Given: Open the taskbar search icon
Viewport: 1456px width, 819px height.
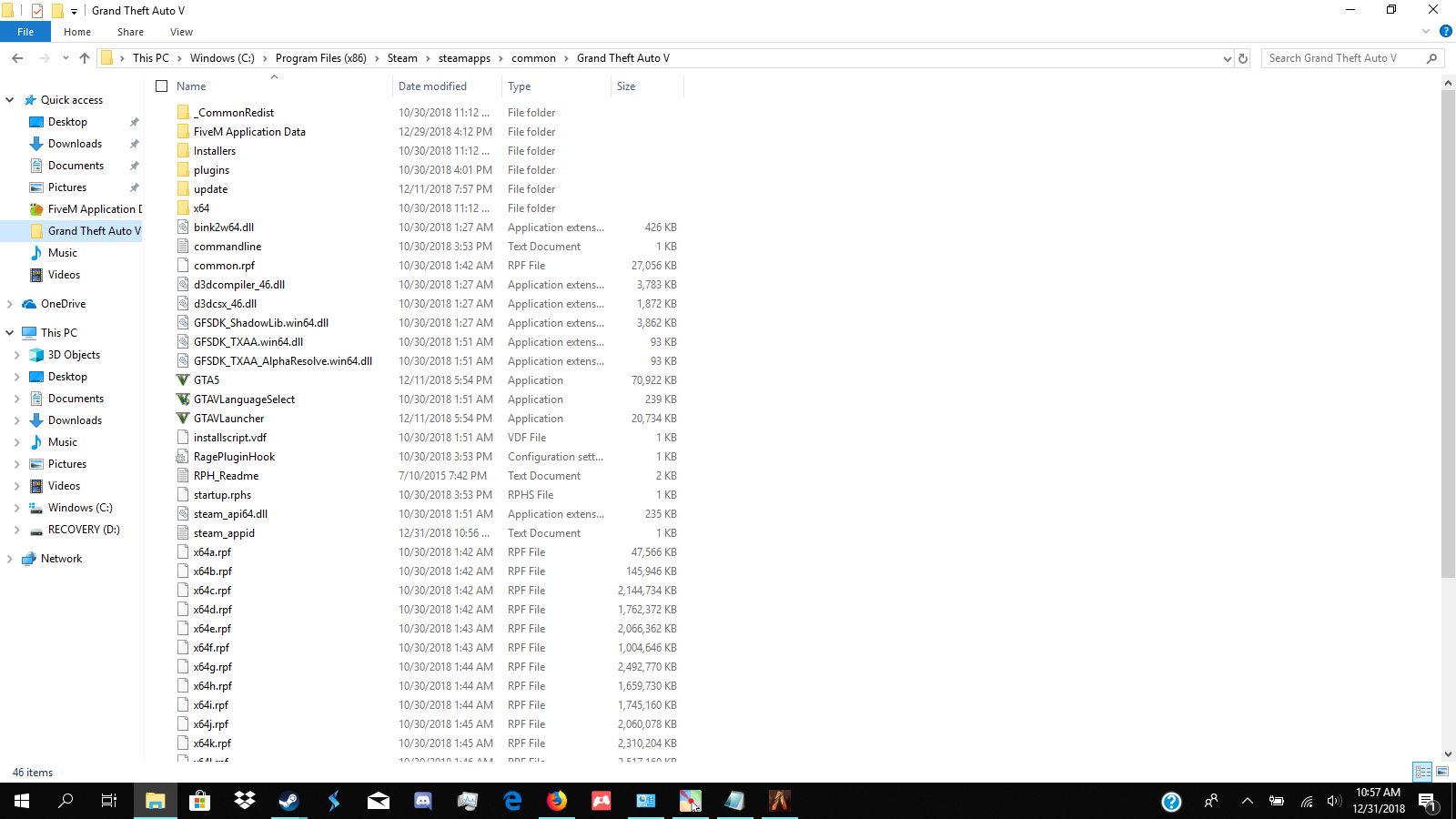Looking at the screenshot, I should (66, 801).
